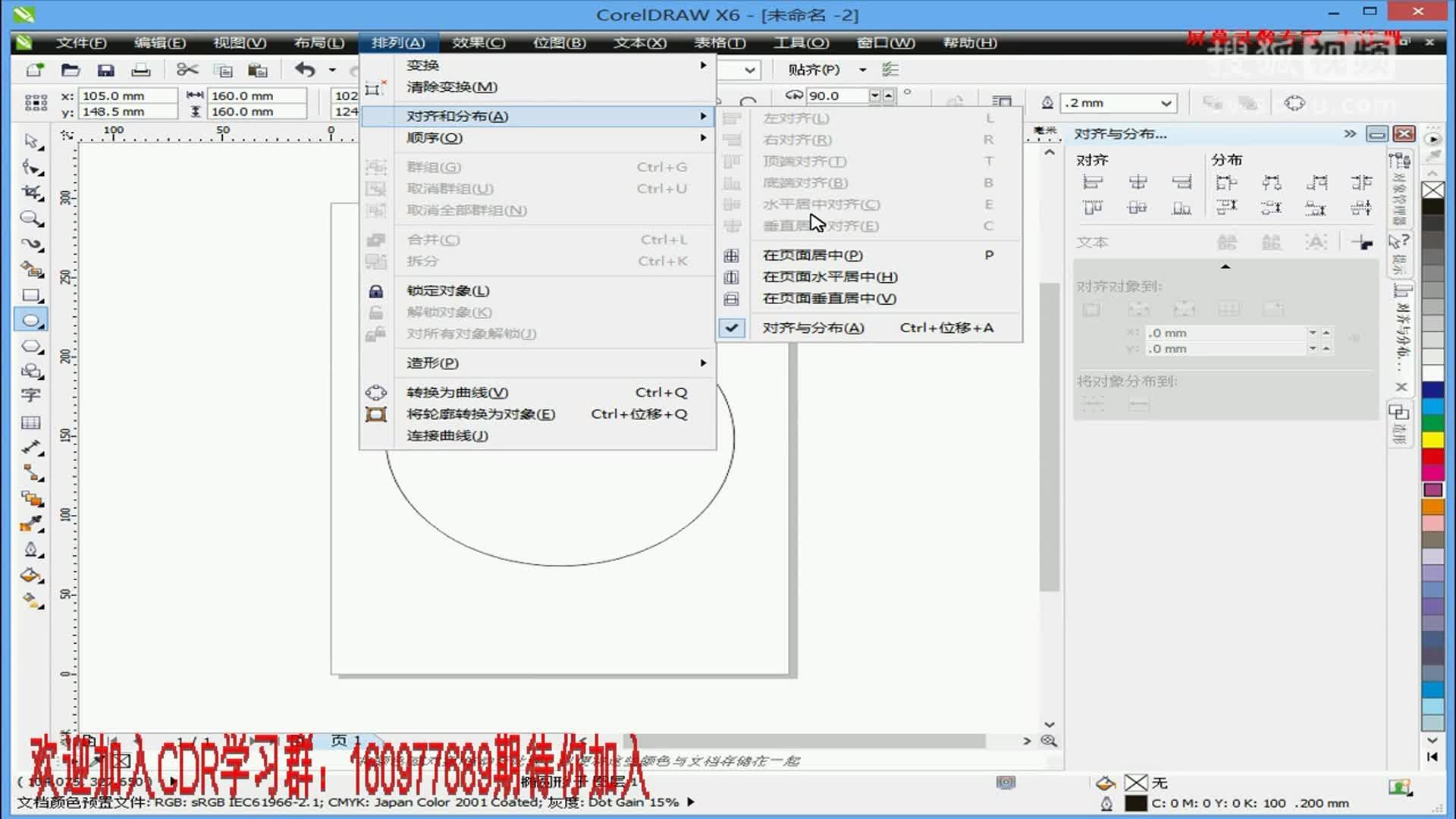Select the Ellipse tool in the toolbox
Screen dimensions: 1456x819
(x=32, y=320)
